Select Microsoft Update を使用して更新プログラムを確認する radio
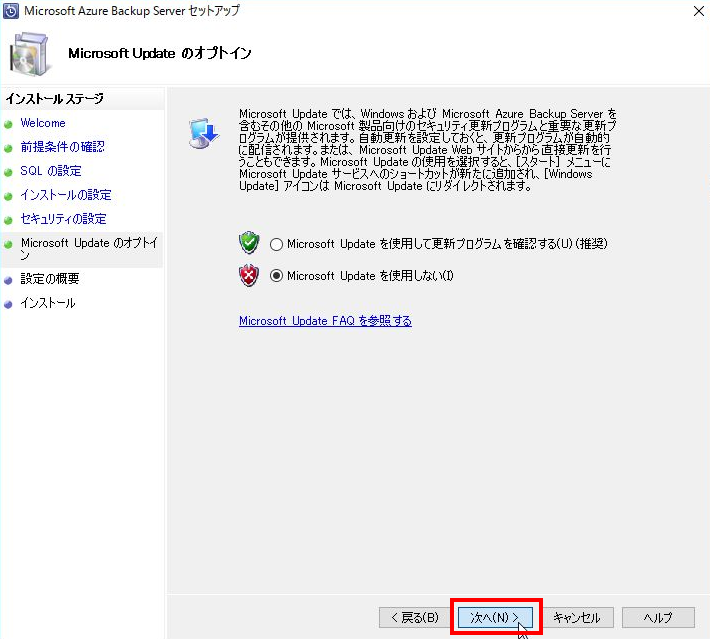710x639 pixels. [276, 245]
